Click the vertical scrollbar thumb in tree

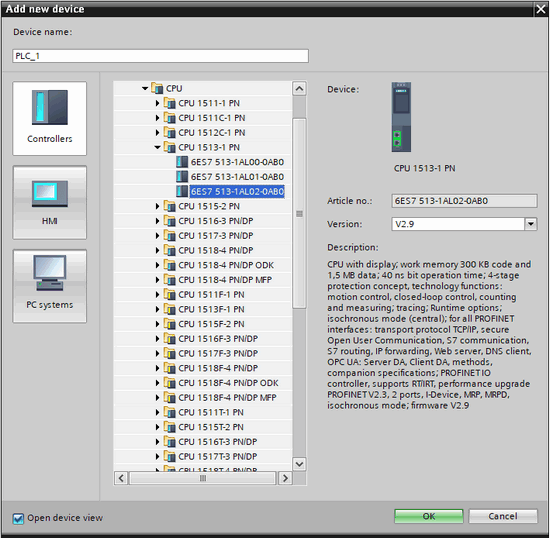(x=299, y=214)
